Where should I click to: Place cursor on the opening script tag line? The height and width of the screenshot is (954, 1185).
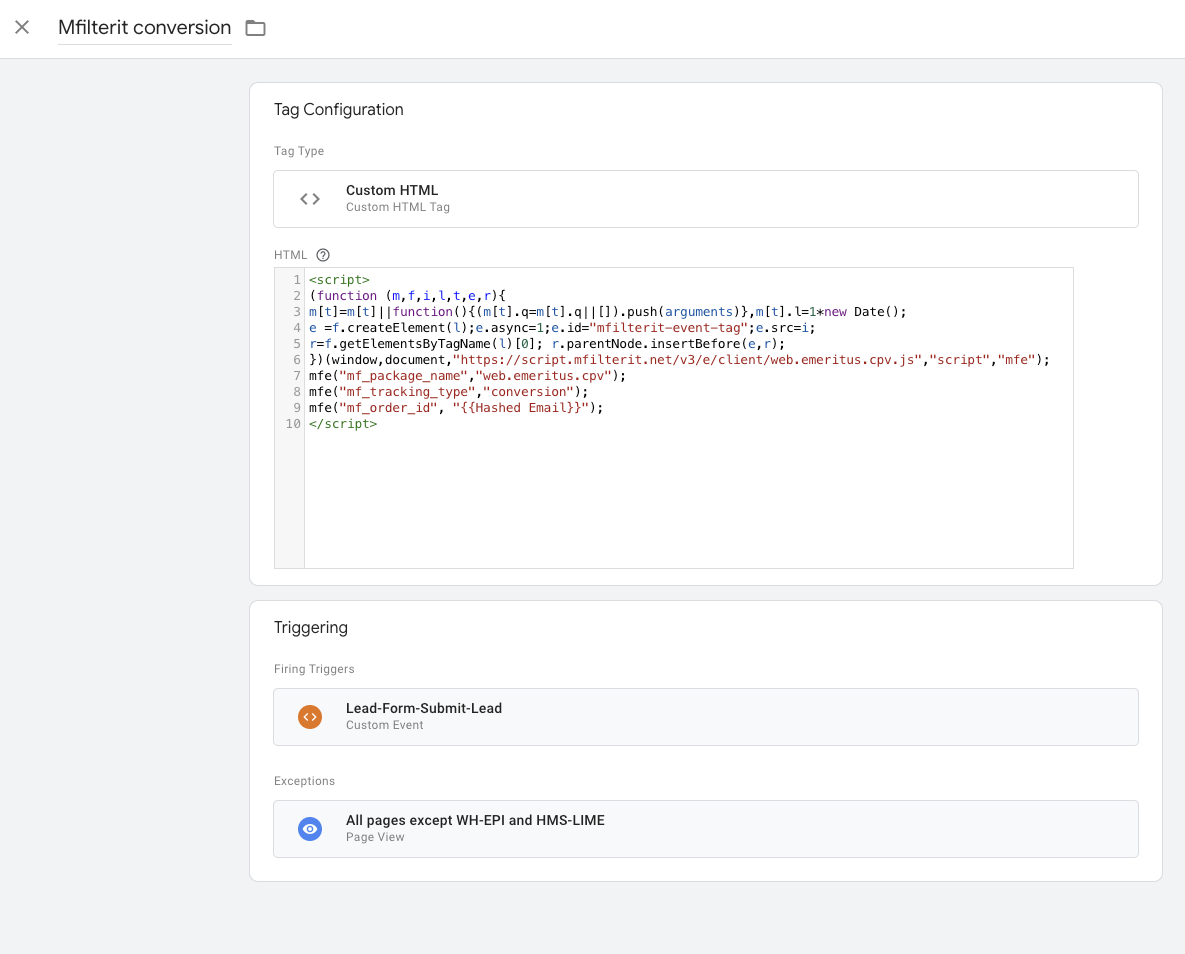pos(340,280)
